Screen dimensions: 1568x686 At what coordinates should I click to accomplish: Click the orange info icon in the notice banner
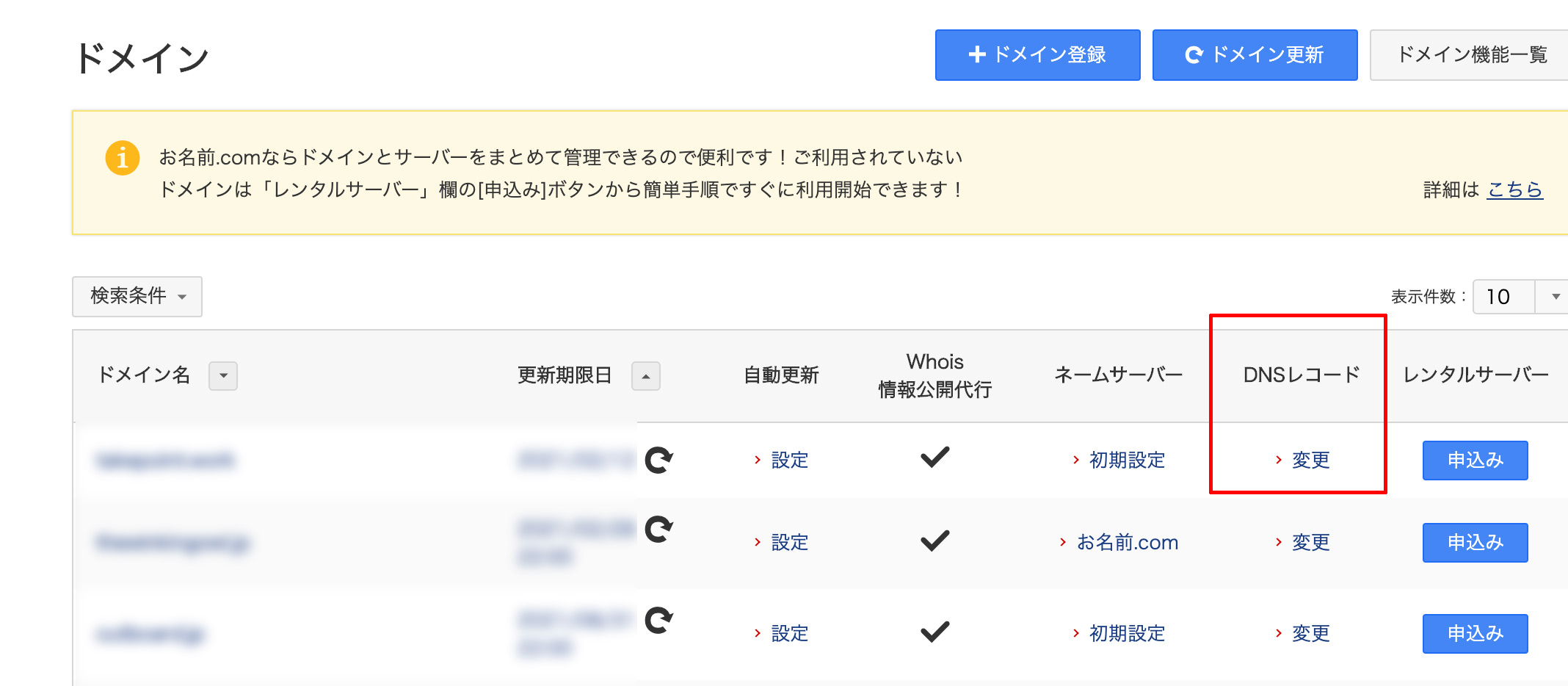click(x=123, y=158)
